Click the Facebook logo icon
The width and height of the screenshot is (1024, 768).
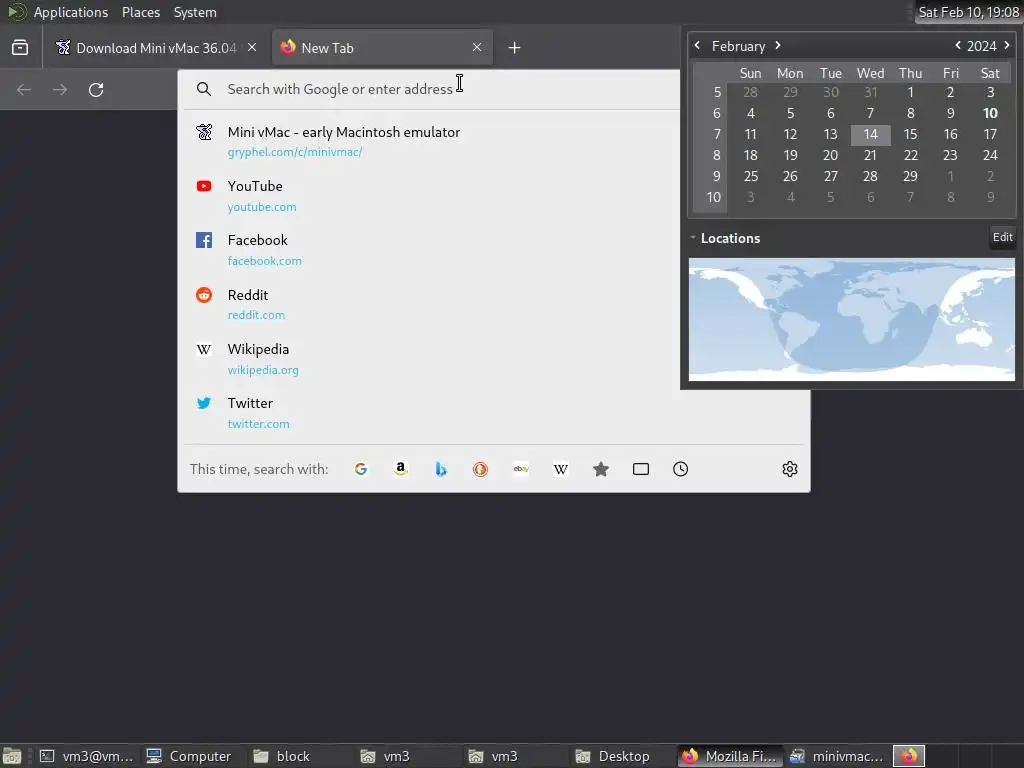point(204,240)
